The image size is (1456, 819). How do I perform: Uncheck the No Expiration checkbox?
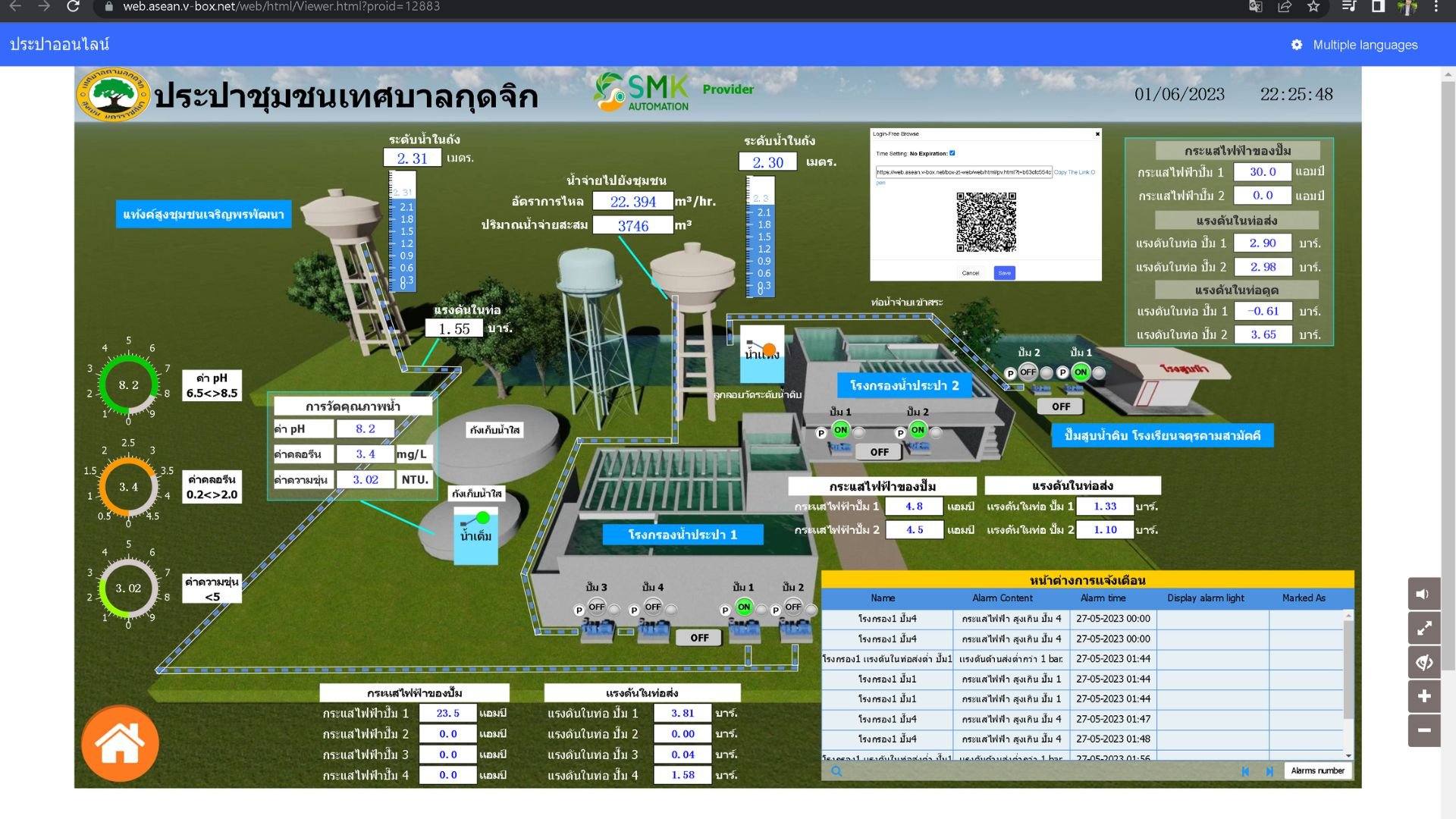pos(952,153)
